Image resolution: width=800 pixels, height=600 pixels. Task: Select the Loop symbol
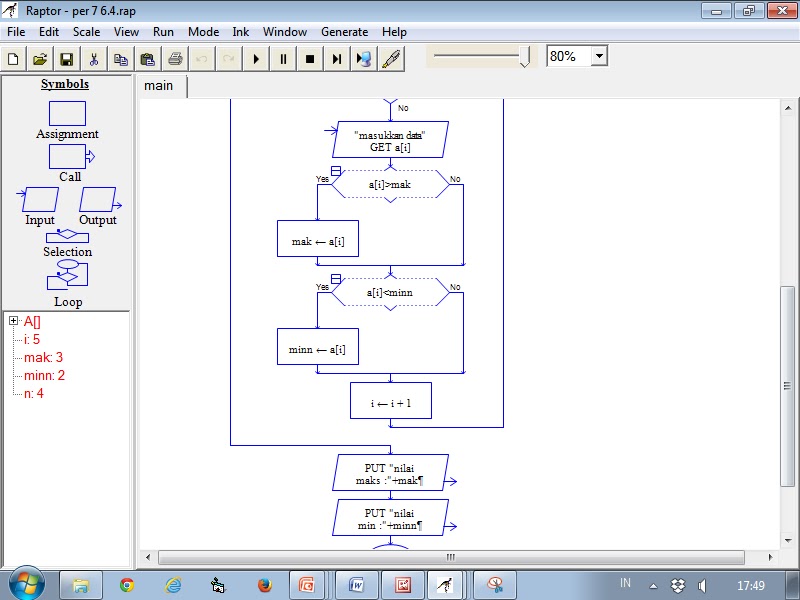(x=67, y=275)
